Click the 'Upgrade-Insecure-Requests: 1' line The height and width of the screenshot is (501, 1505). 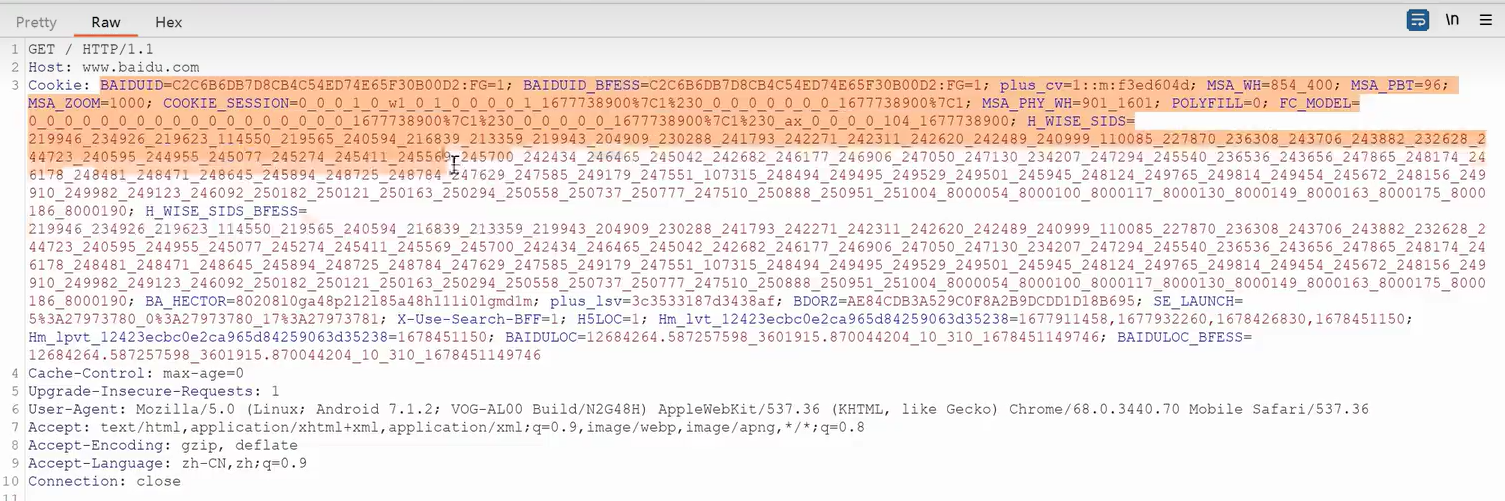pyautogui.click(x=154, y=391)
